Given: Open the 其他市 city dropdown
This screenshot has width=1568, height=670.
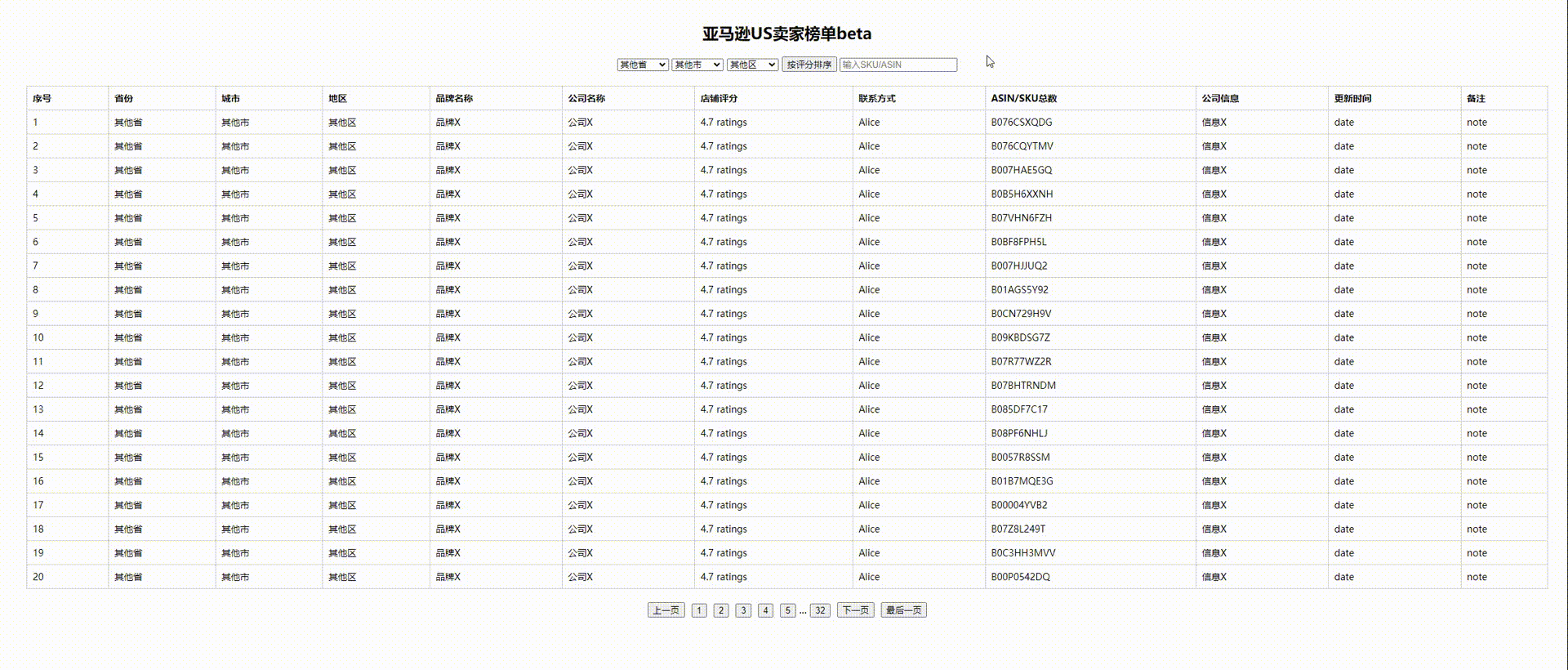Looking at the screenshot, I should click(697, 65).
